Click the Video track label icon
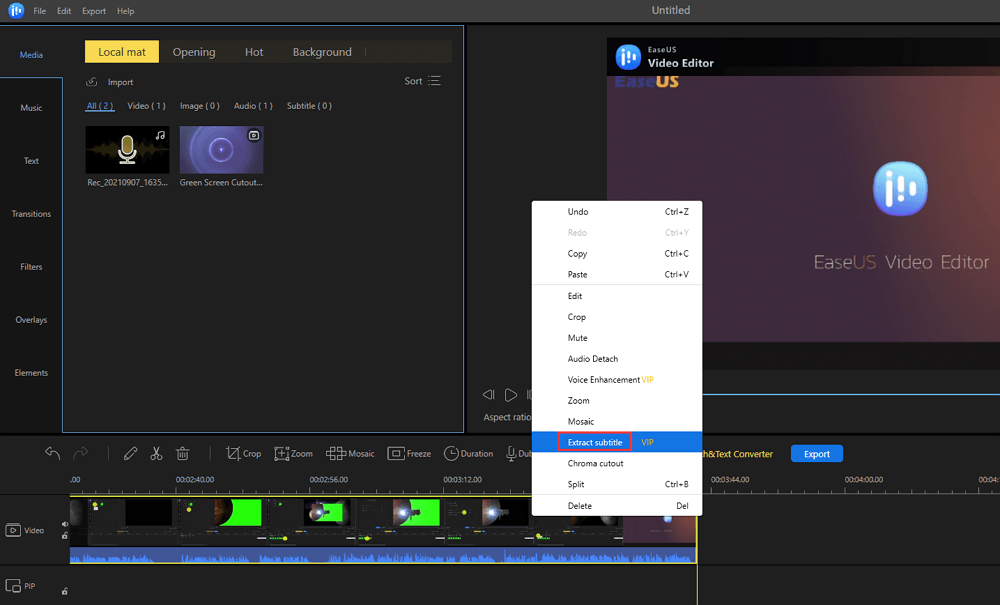The width and height of the screenshot is (1000, 605). point(13,530)
